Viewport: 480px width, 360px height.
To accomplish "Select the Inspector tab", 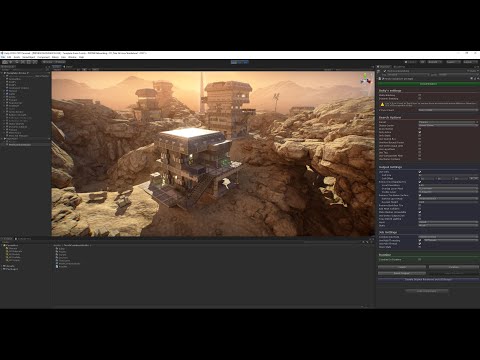I will click(385, 67).
